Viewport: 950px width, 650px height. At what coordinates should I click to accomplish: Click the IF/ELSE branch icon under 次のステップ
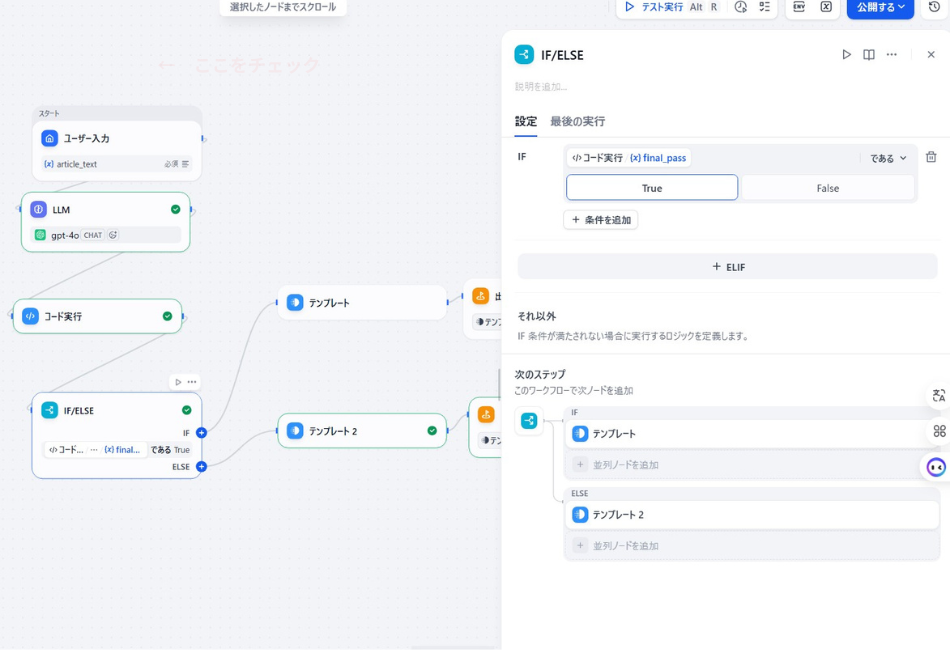[x=529, y=422]
